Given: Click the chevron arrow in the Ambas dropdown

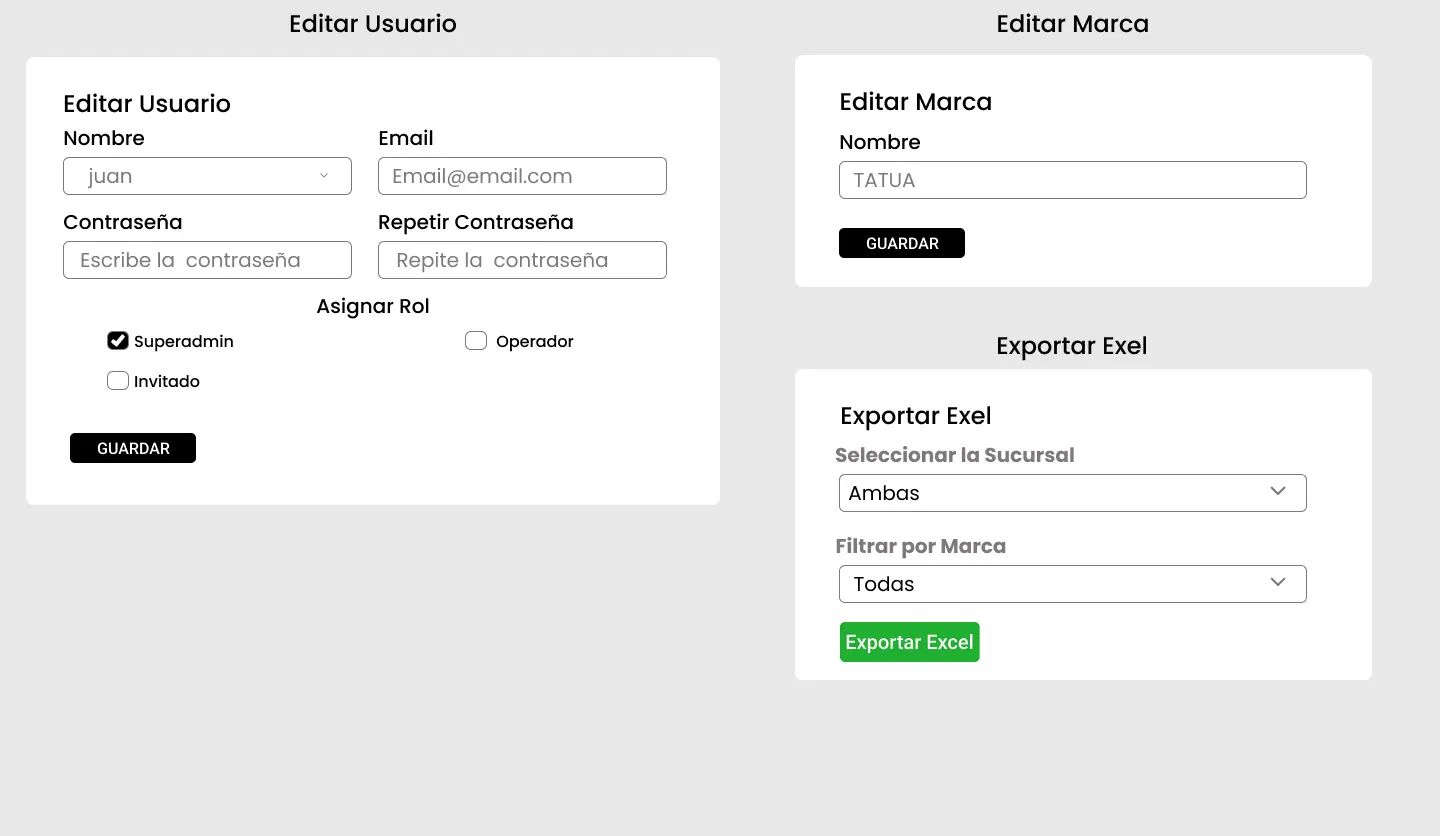Looking at the screenshot, I should (x=1277, y=491).
